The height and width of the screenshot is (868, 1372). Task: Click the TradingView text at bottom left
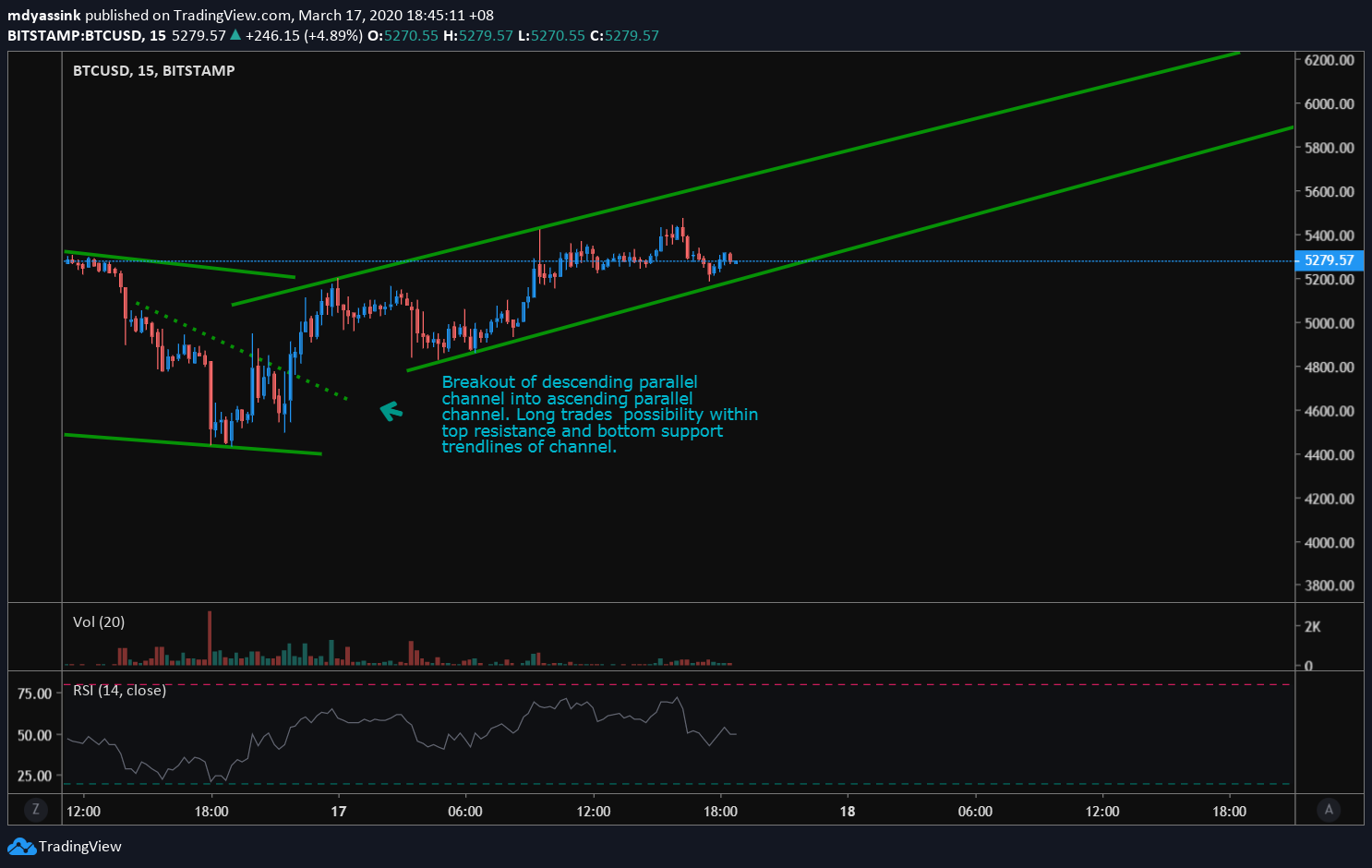(x=80, y=846)
